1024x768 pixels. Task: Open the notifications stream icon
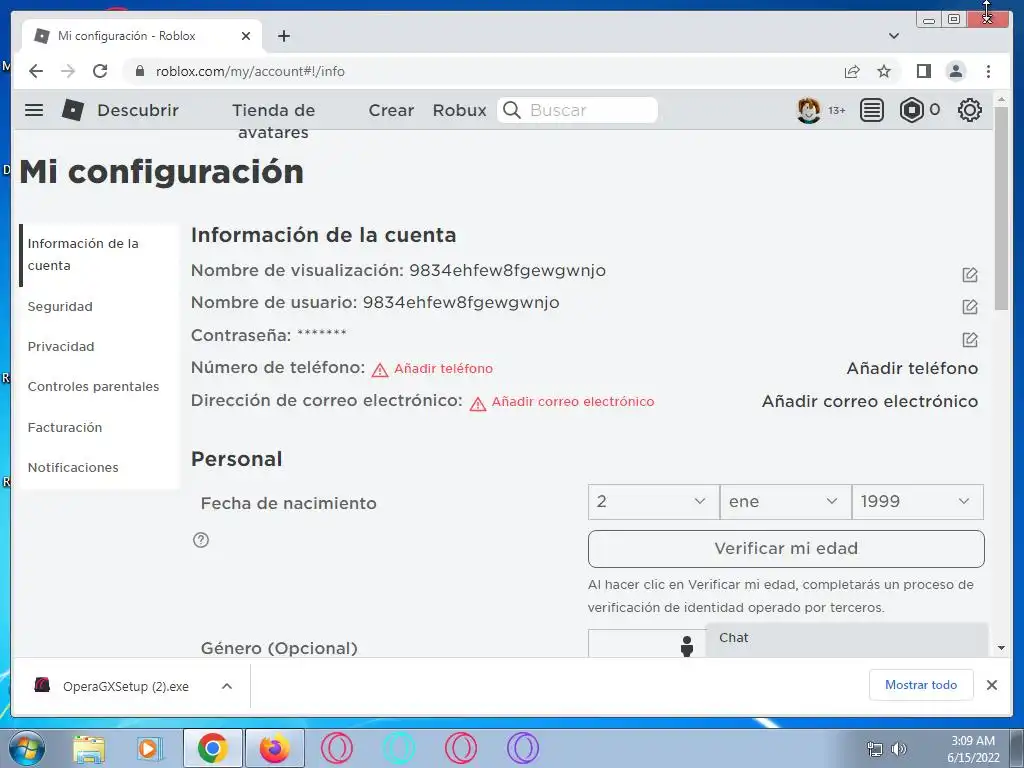871,110
